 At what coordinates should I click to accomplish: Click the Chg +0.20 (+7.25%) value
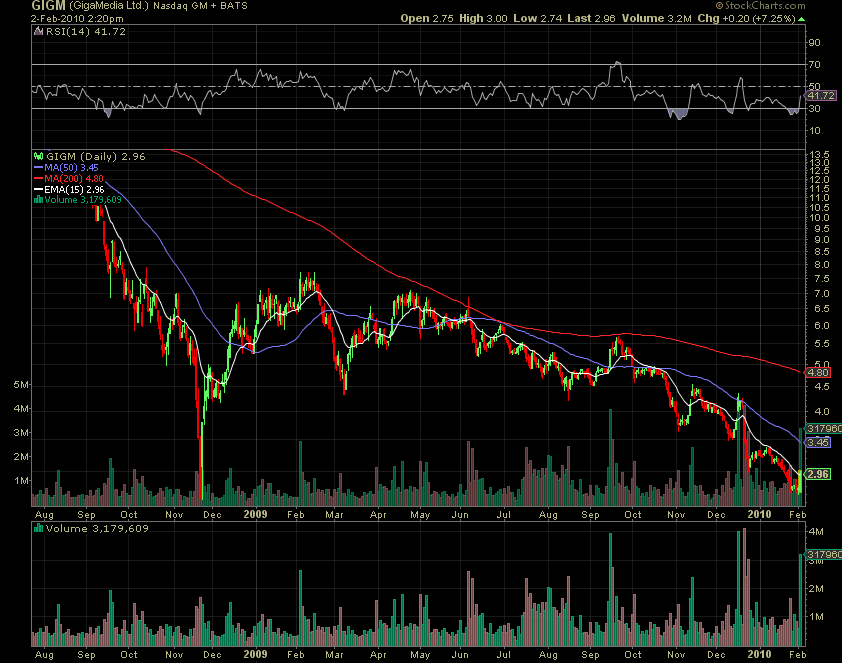746,18
